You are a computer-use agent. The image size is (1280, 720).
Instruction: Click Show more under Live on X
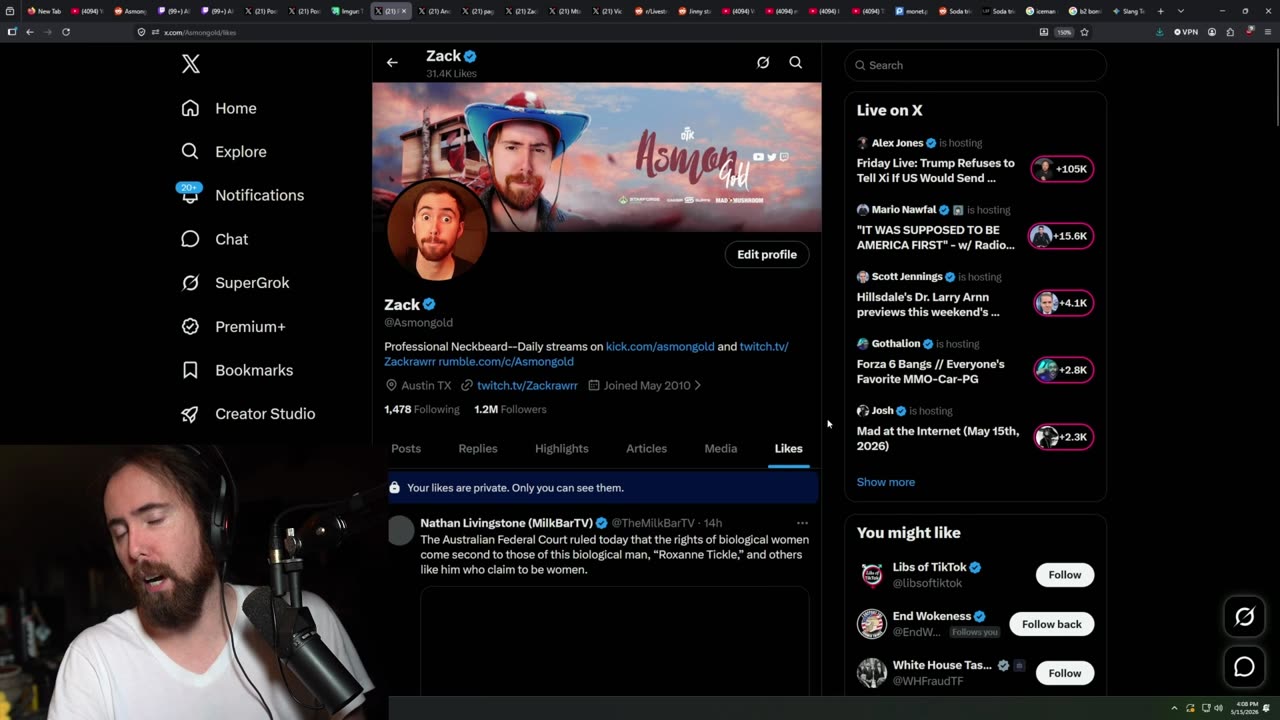coord(886,482)
